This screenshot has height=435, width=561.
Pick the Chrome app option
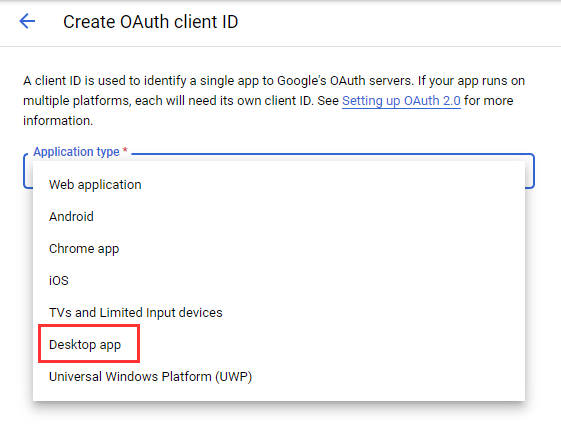tap(279, 249)
